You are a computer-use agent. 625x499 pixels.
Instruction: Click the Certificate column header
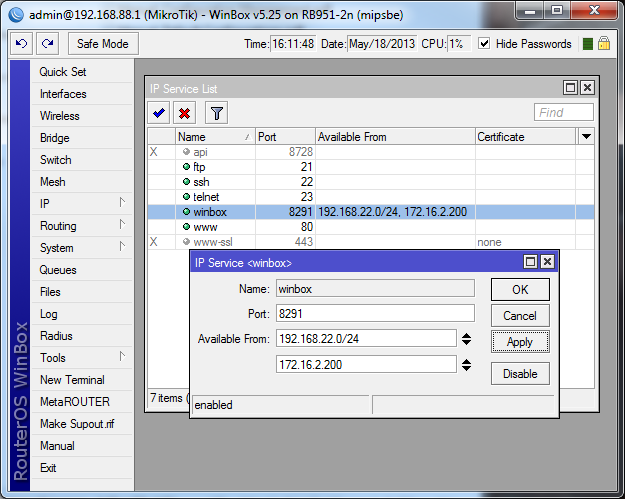[x=525, y=137]
